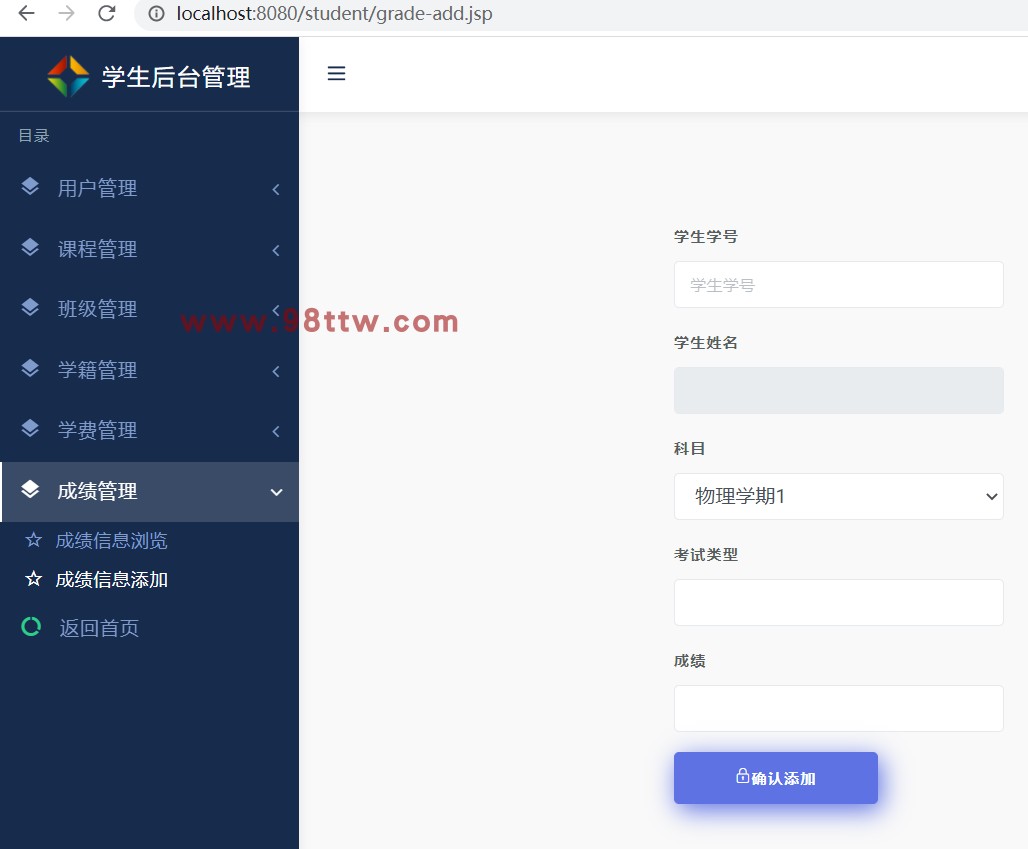The width and height of the screenshot is (1028, 849).
Task: Expand chevron next to 学籍管理
Action: point(276,372)
